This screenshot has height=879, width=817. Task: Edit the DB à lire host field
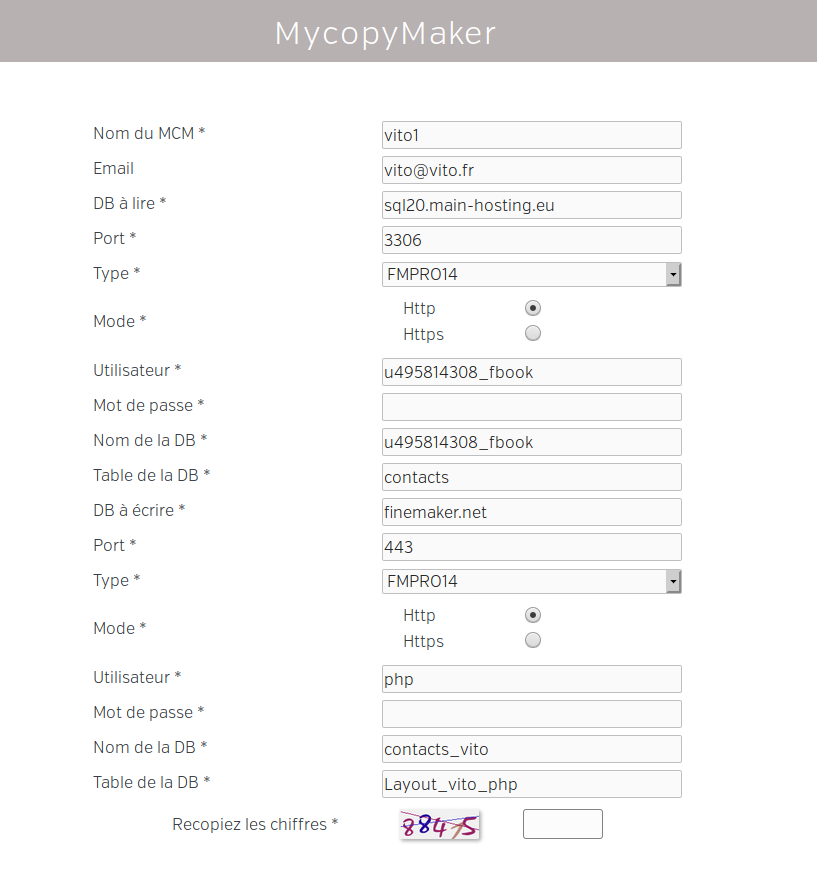coord(531,205)
